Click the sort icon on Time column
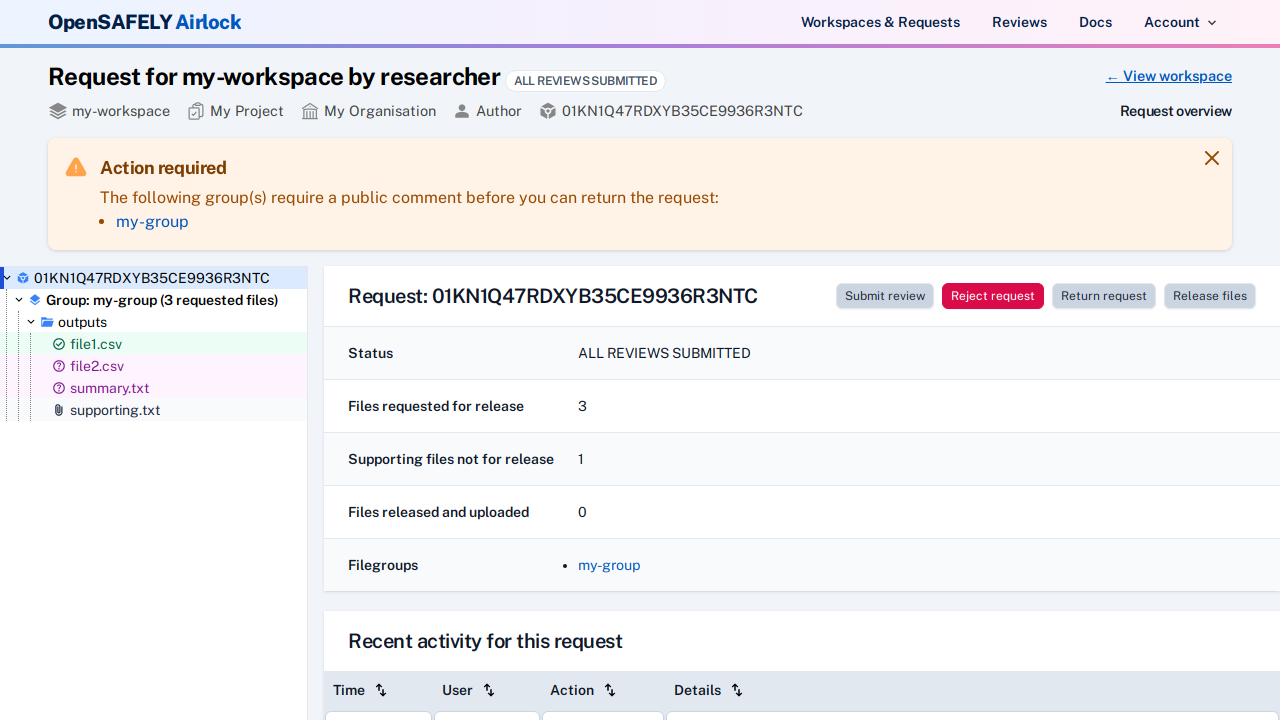Screen dimensions: 1280x720 coord(381,690)
